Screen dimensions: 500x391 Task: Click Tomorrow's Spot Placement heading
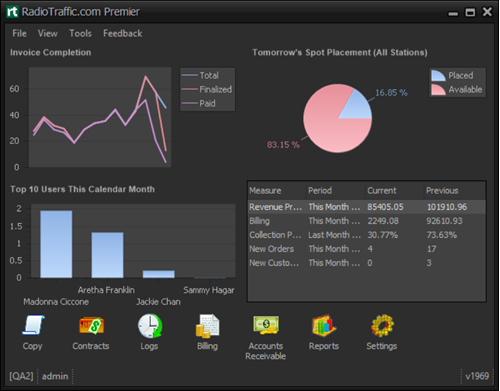click(x=340, y=52)
